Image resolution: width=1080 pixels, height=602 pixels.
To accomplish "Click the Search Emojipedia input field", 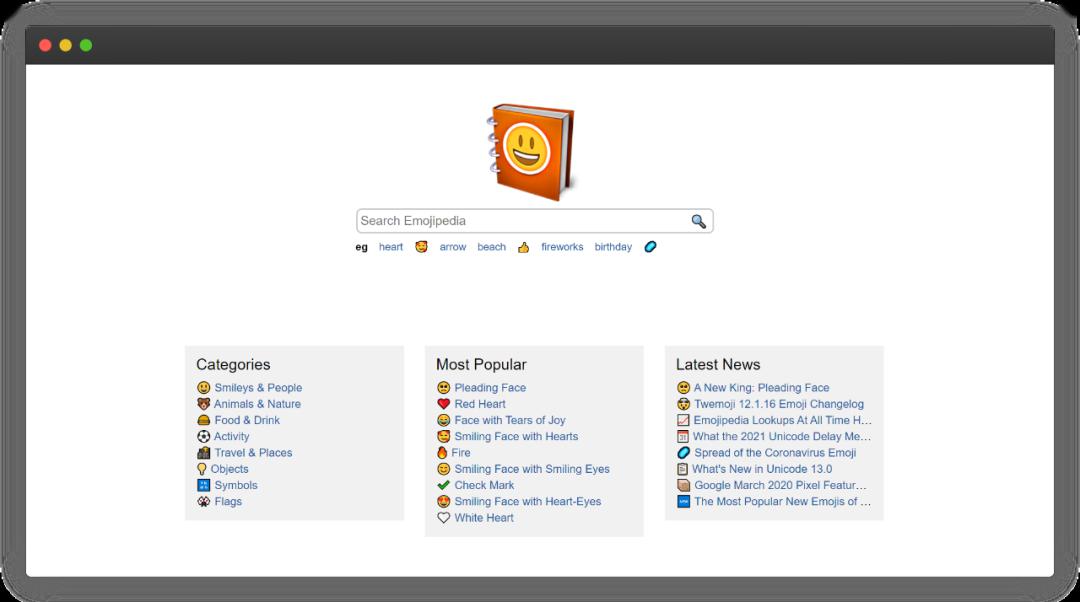I will click(534, 221).
